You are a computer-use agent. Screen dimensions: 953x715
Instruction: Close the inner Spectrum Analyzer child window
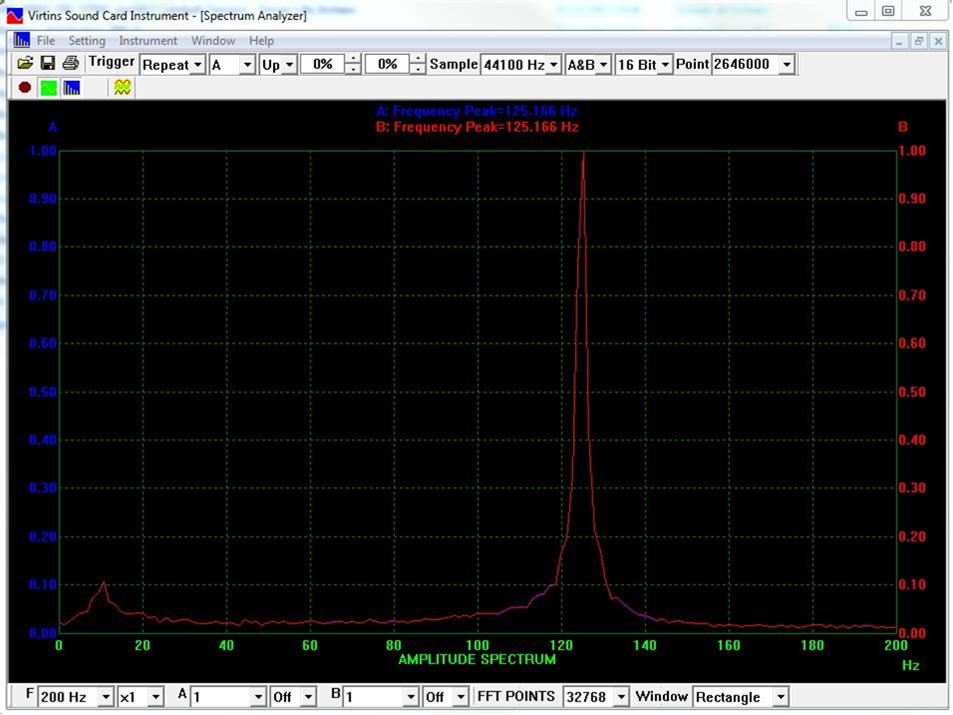pyautogui.click(x=938, y=41)
